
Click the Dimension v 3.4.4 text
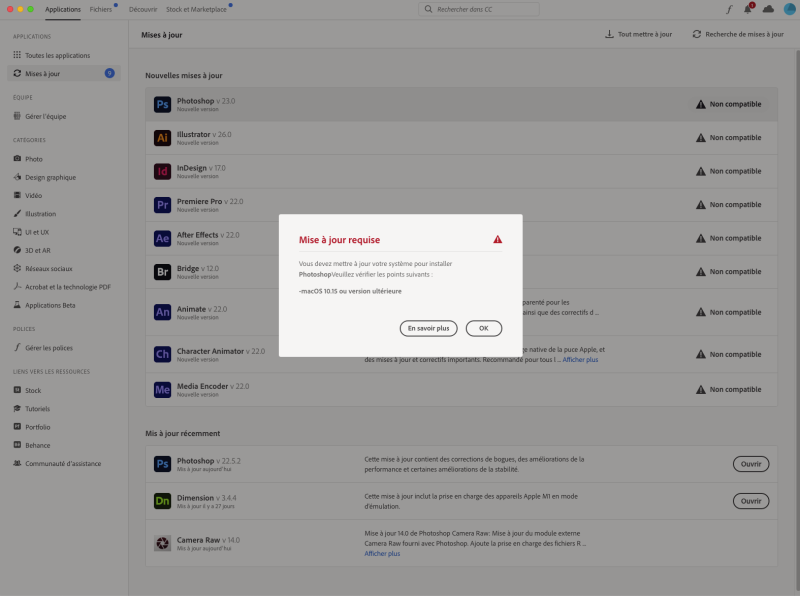206,498
